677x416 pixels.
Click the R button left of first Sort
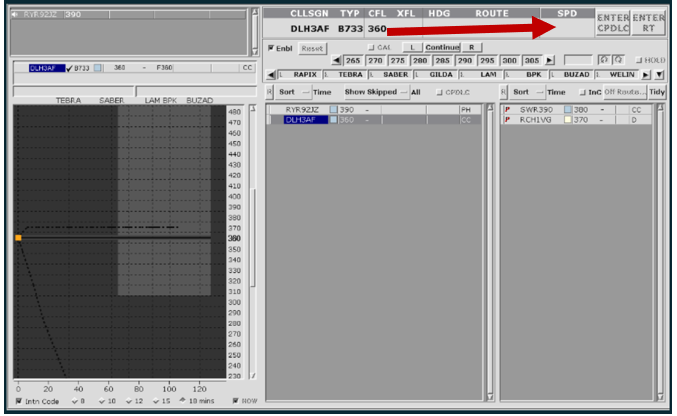(x=269, y=92)
